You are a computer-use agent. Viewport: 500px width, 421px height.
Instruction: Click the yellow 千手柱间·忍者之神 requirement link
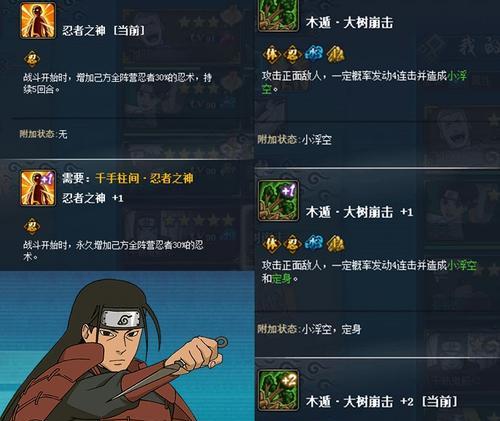coord(144,178)
